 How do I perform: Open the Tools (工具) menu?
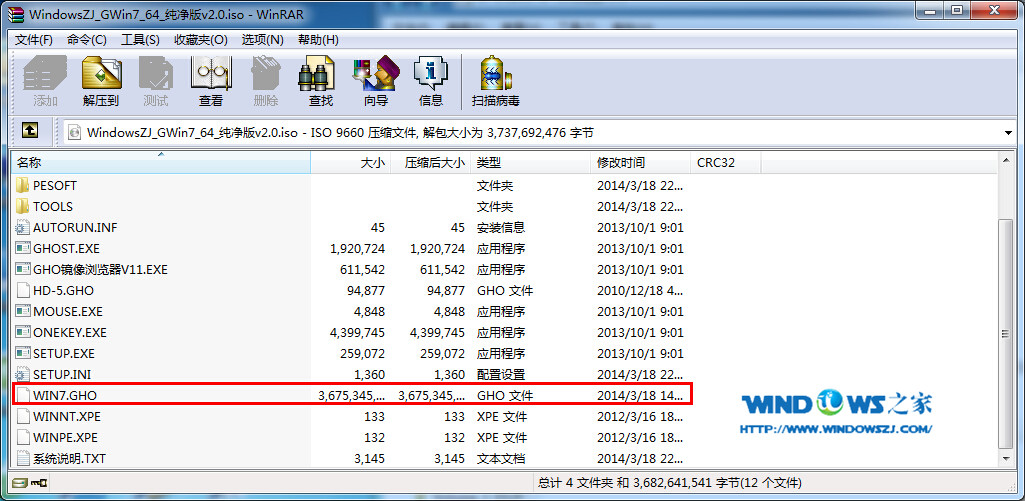(140, 40)
